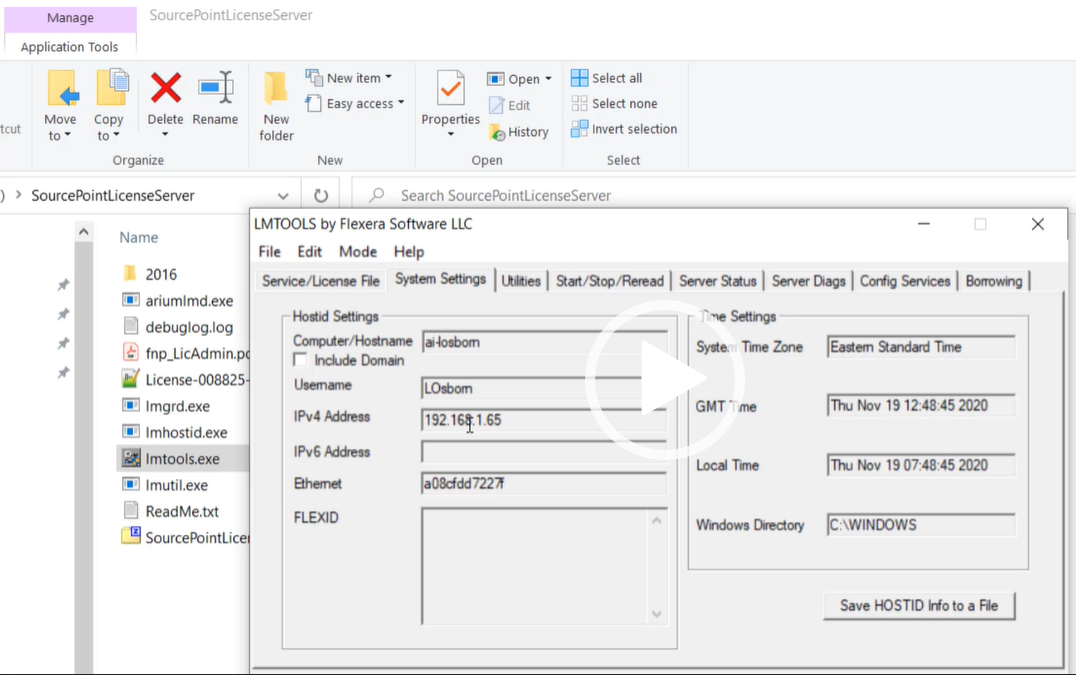Click the Rename icon in Organize group
1076x675 pixels.
point(215,88)
